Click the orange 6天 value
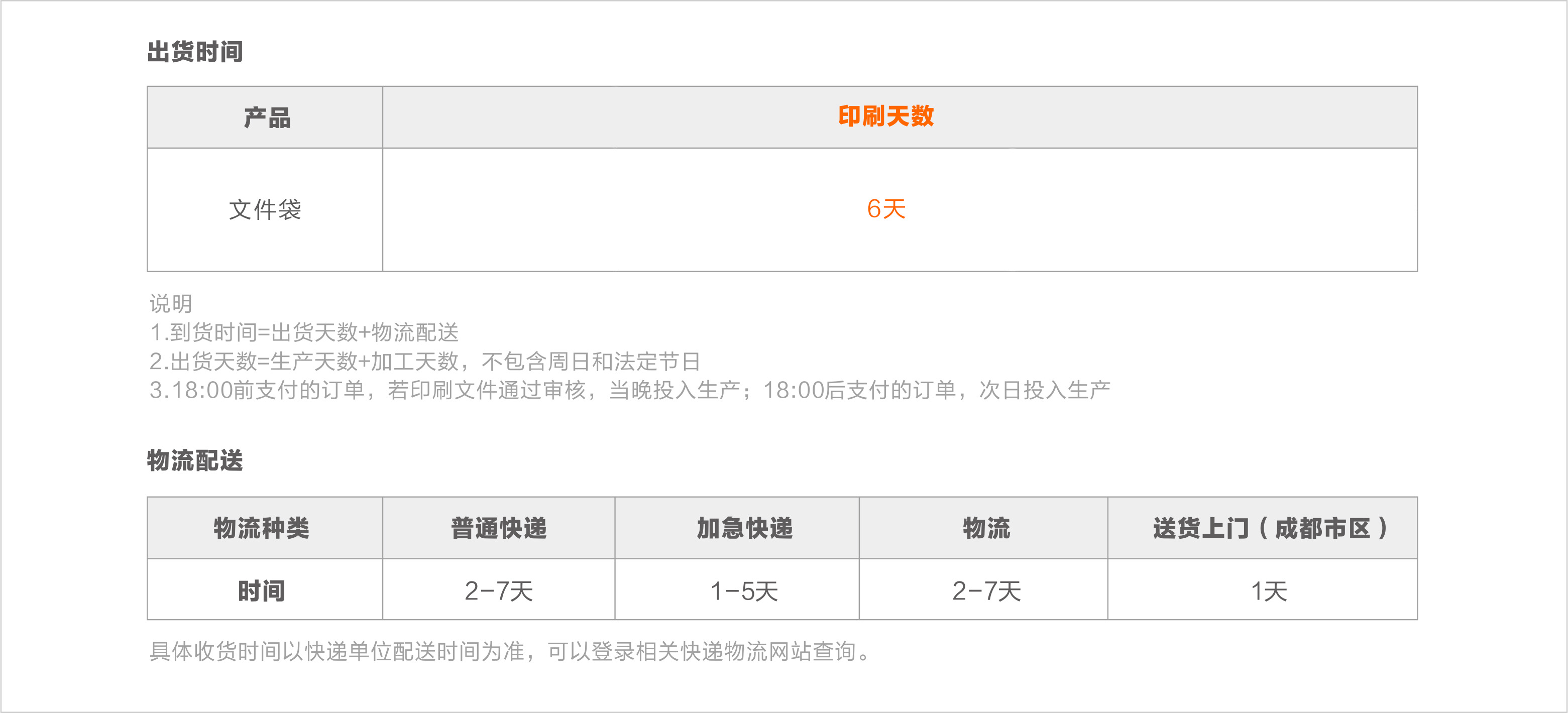The height and width of the screenshot is (713, 1568). point(885,209)
